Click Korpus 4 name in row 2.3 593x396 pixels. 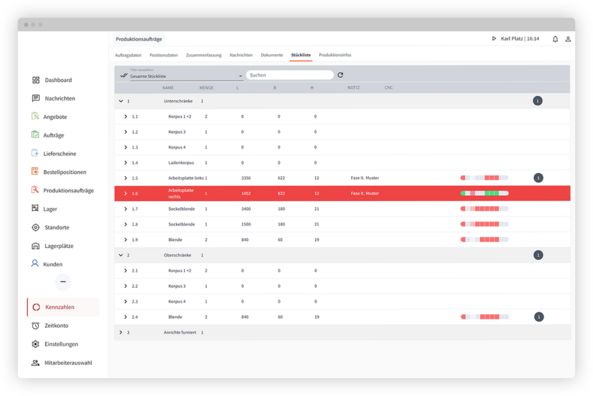pos(177,302)
